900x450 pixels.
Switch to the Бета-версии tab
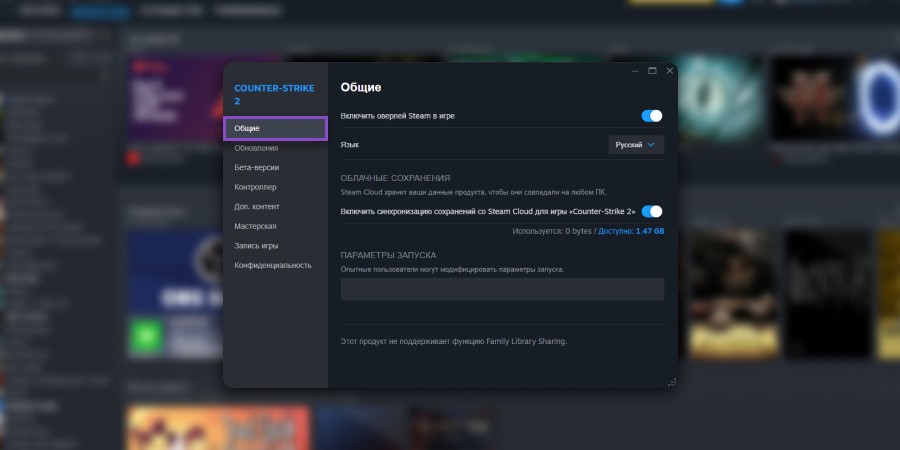(257, 168)
